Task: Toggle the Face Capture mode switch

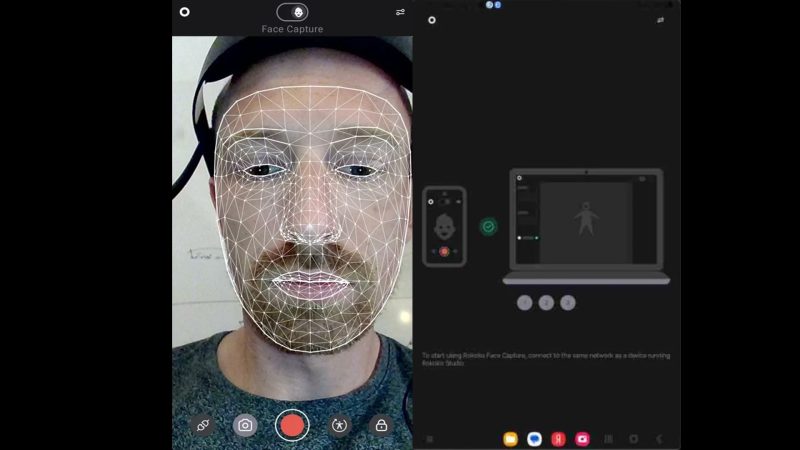Action: click(292, 12)
